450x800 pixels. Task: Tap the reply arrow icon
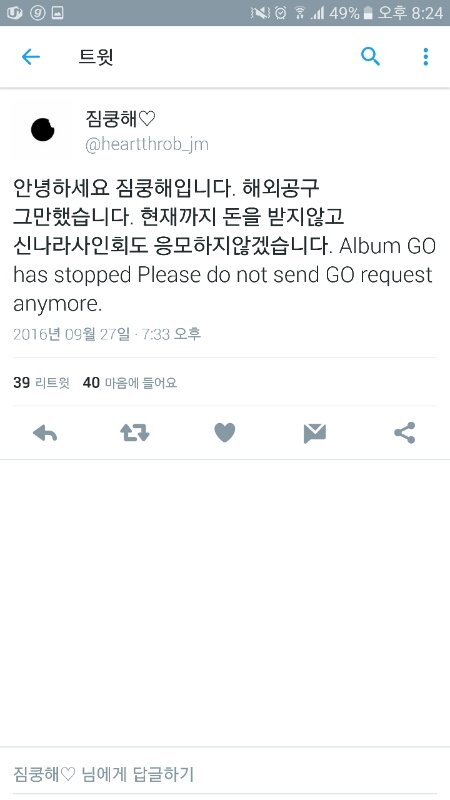[45, 433]
